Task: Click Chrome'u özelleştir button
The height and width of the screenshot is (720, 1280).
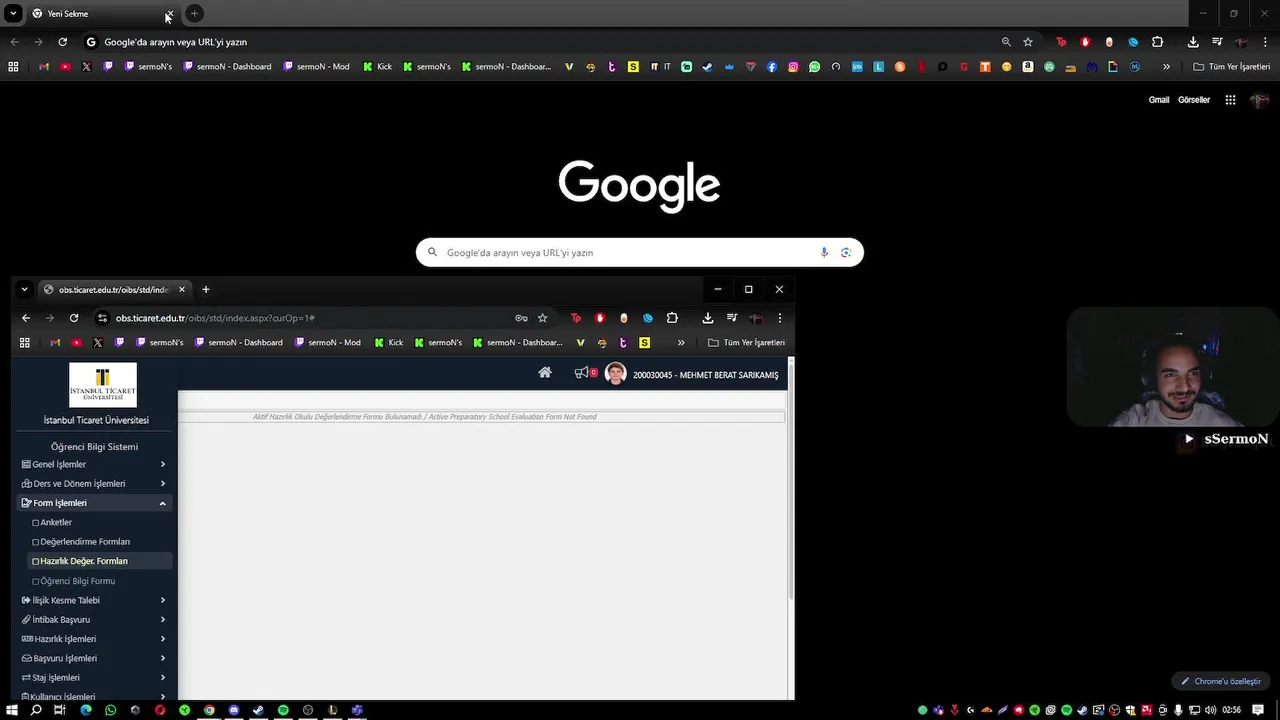Action: click(x=1220, y=681)
